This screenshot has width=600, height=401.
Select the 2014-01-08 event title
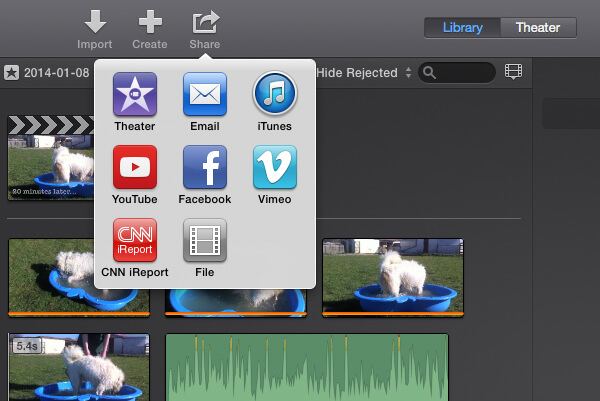coord(57,73)
